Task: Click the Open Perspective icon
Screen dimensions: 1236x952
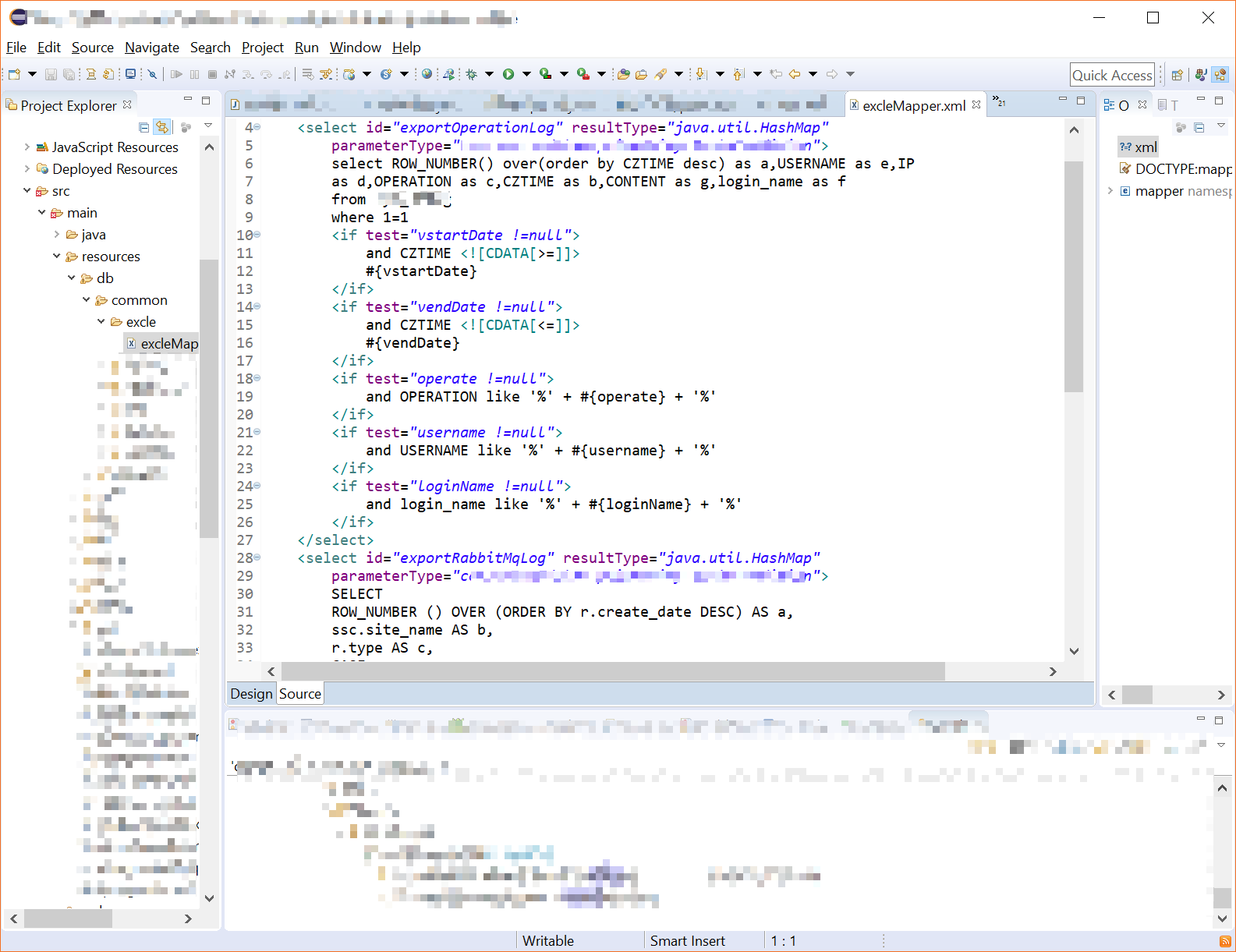Action: 1178,75
